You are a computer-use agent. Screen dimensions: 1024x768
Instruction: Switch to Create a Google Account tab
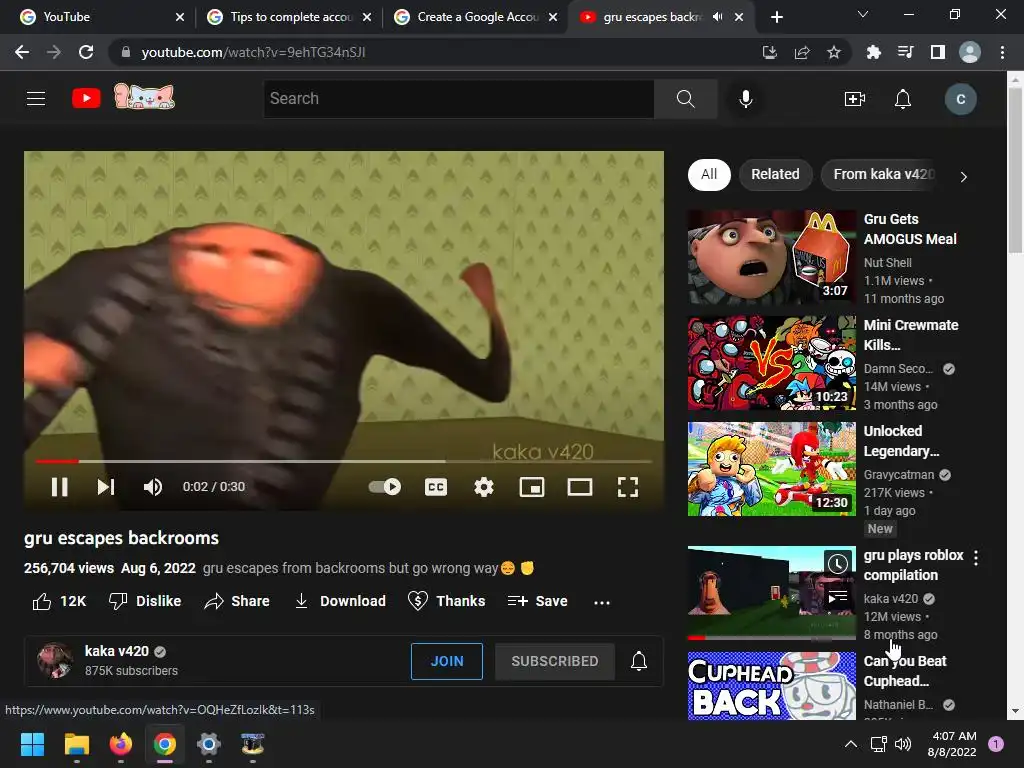(x=477, y=17)
